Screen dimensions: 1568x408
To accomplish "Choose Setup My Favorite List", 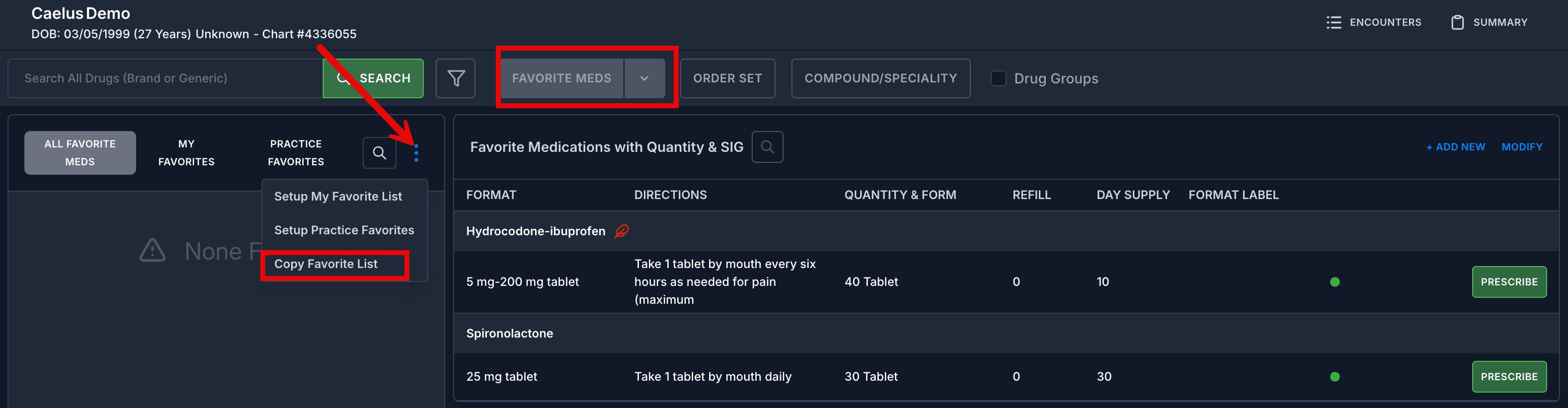I will [338, 197].
